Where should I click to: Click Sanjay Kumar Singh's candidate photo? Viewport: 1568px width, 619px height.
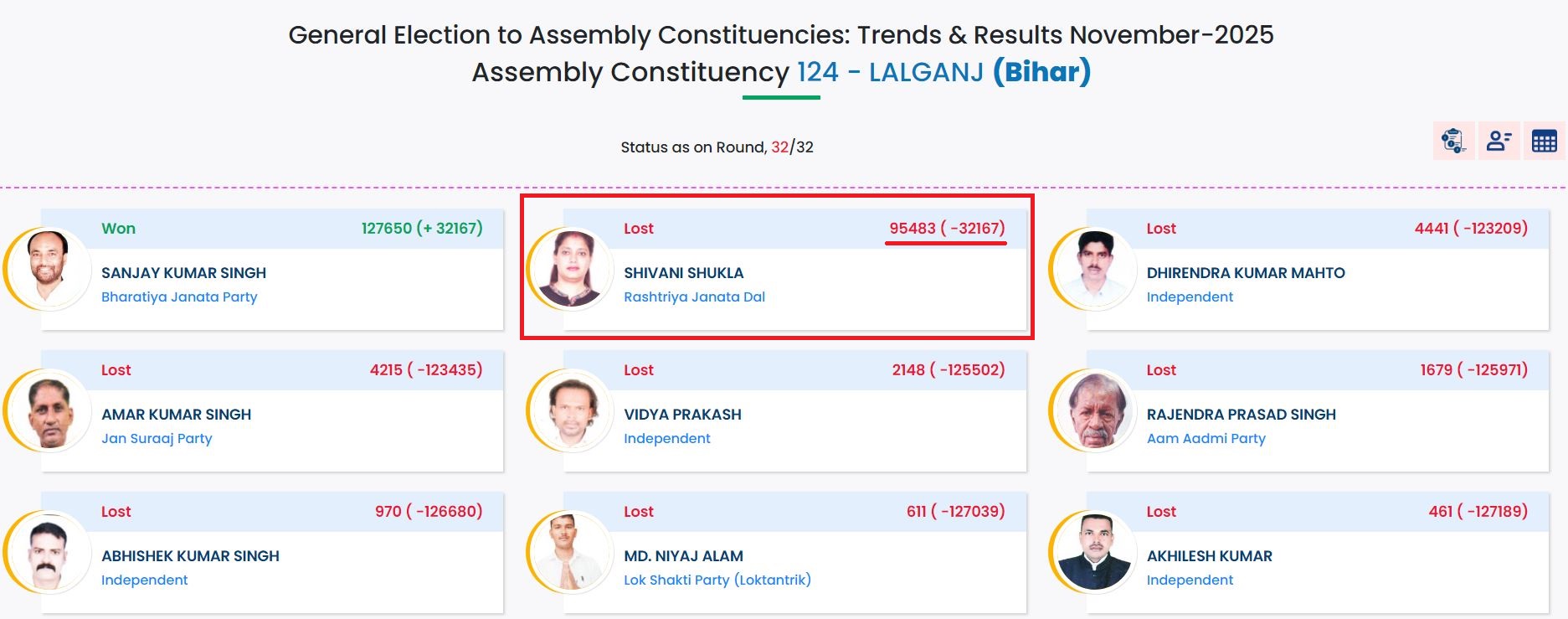[50, 268]
